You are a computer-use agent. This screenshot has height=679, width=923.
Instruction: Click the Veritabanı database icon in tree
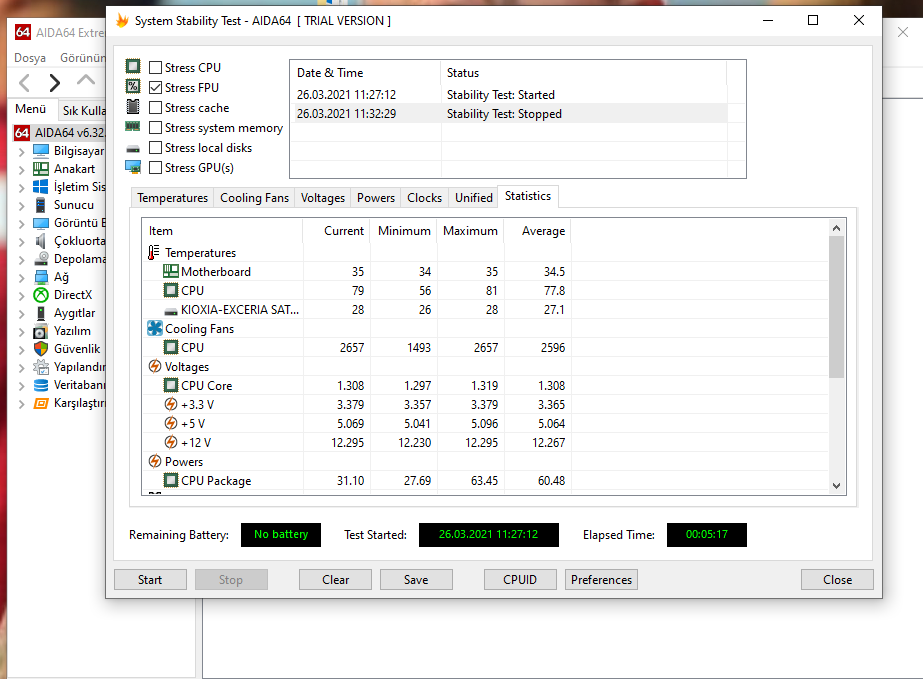(x=41, y=385)
